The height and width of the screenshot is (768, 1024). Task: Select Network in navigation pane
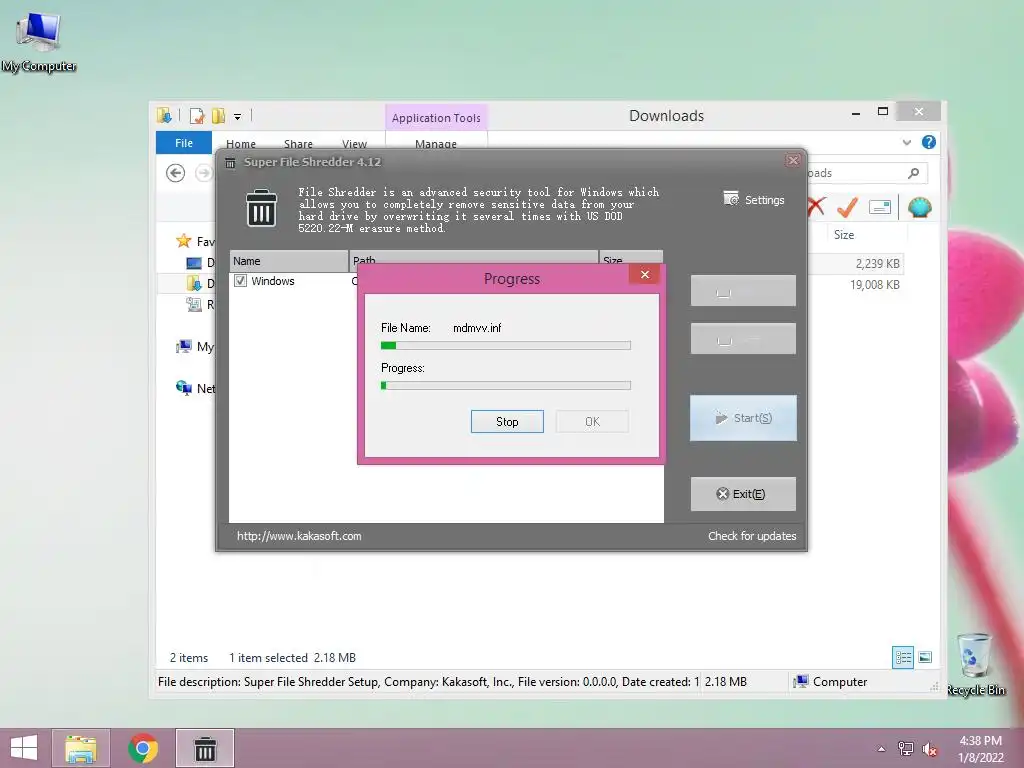pyautogui.click(x=196, y=389)
